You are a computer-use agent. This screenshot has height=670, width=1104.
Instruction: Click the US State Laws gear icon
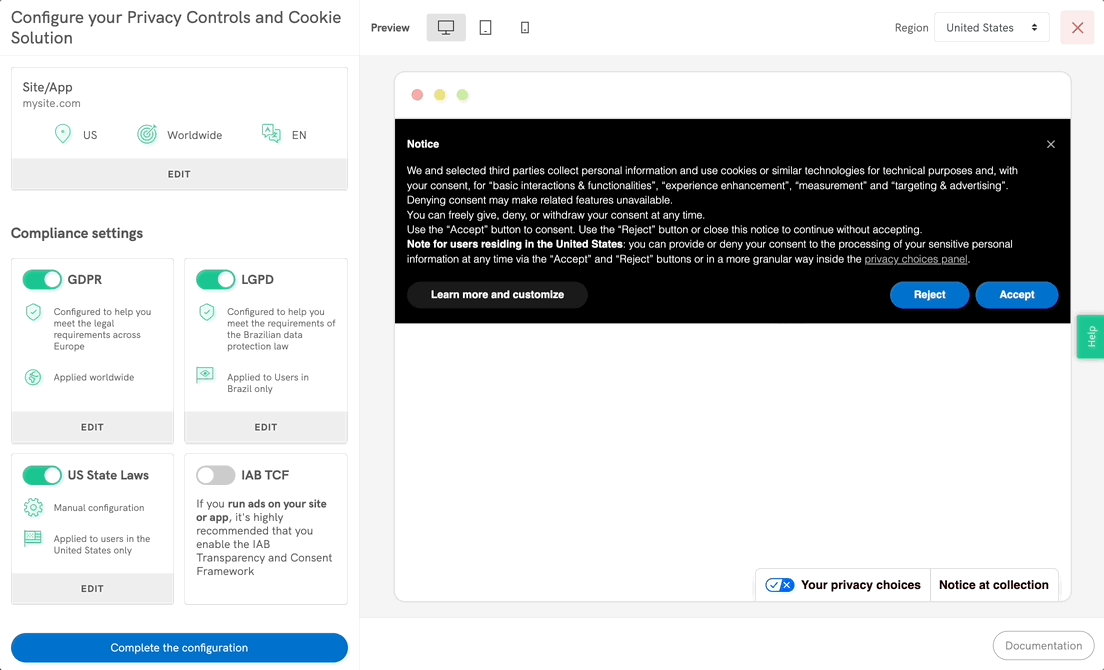coord(34,507)
